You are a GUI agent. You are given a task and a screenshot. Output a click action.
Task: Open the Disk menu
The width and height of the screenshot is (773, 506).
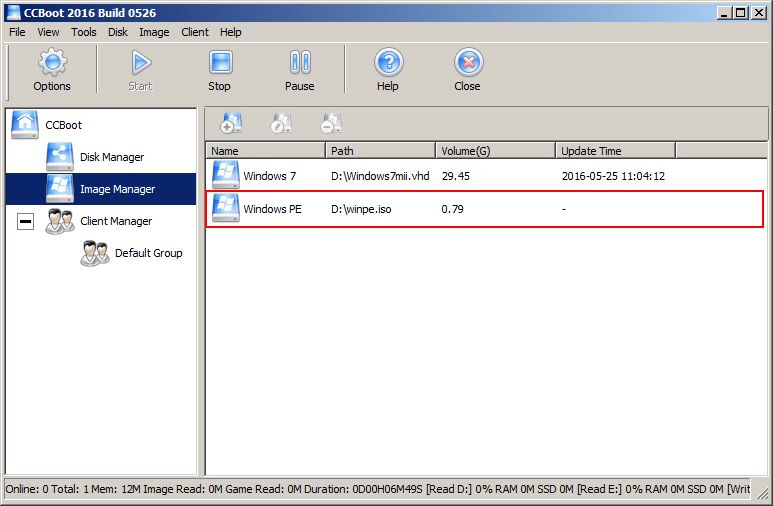tap(118, 32)
